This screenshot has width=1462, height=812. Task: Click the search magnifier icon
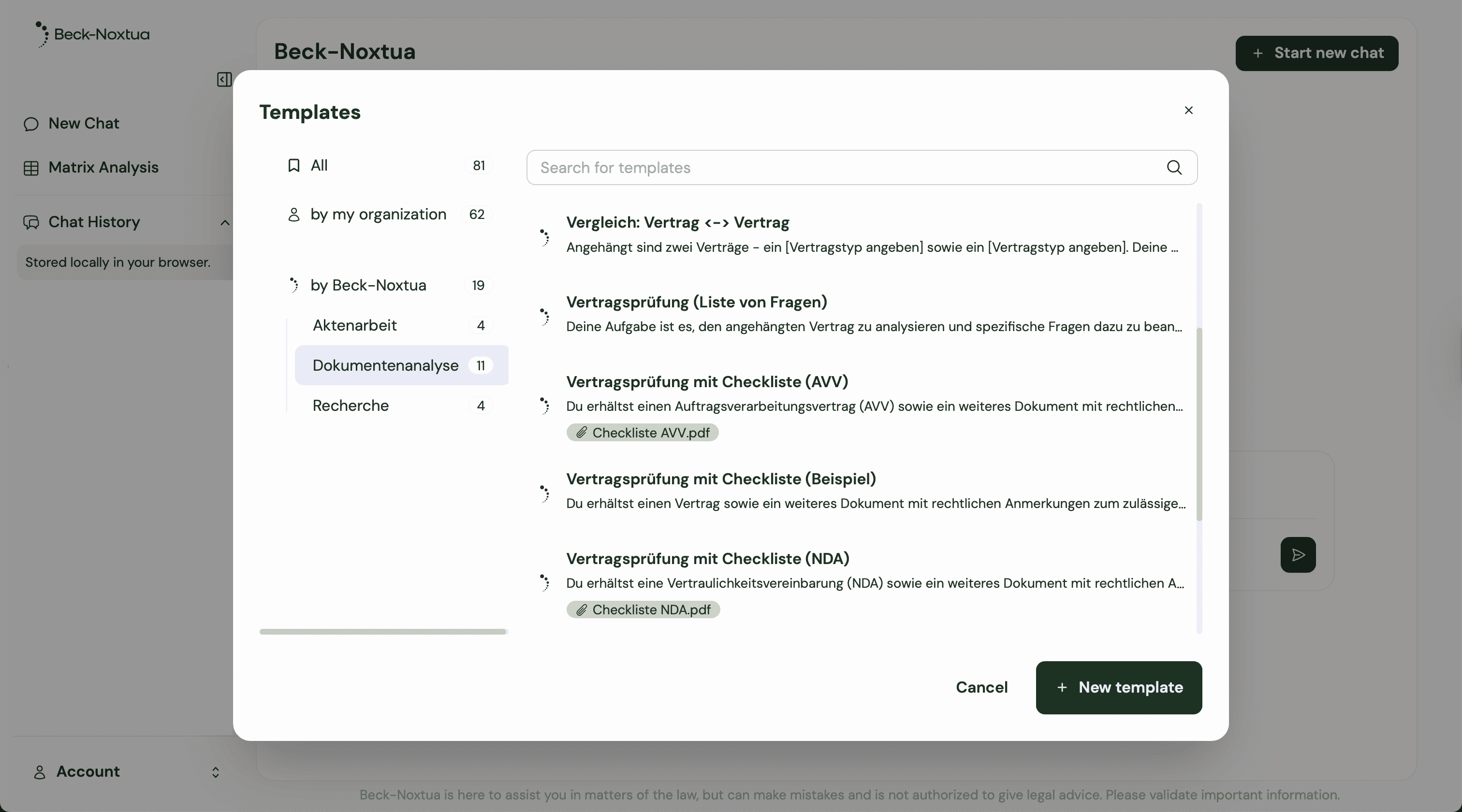coord(1174,167)
